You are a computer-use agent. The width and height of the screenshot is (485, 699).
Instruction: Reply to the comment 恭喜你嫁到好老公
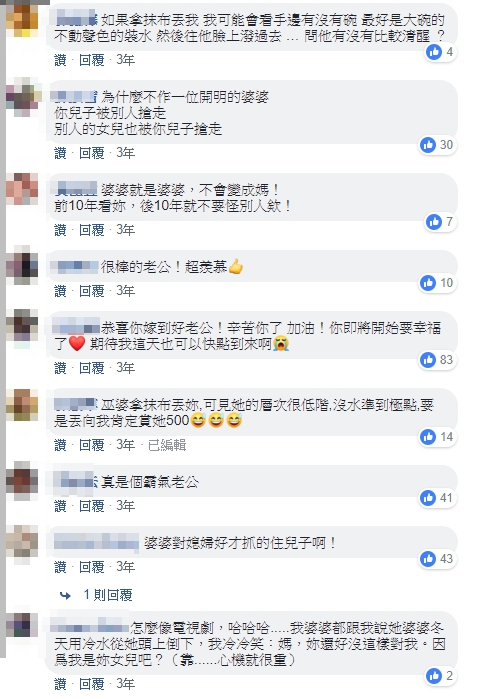[91, 368]
